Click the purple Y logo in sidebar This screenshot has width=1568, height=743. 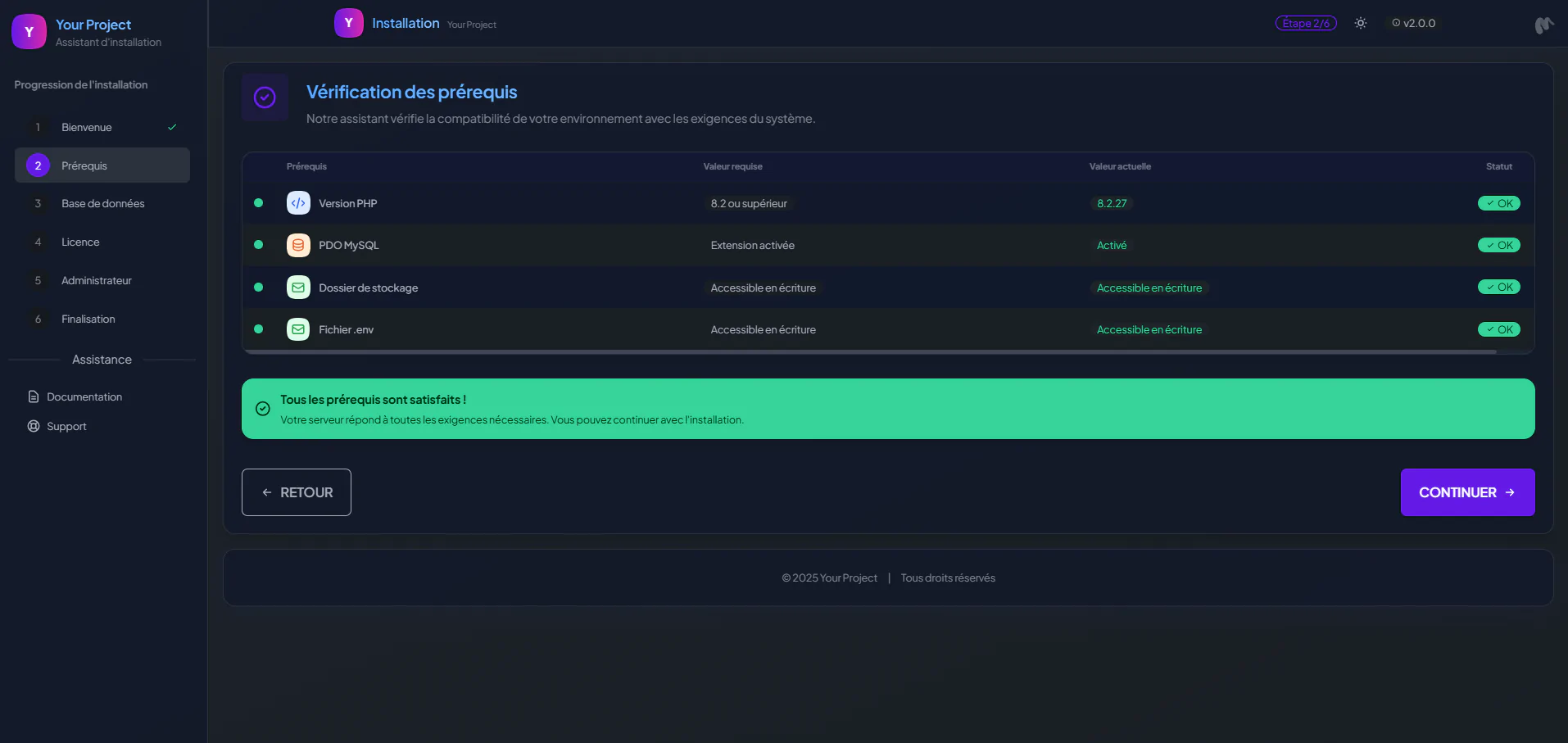click(x=29, y=32)
